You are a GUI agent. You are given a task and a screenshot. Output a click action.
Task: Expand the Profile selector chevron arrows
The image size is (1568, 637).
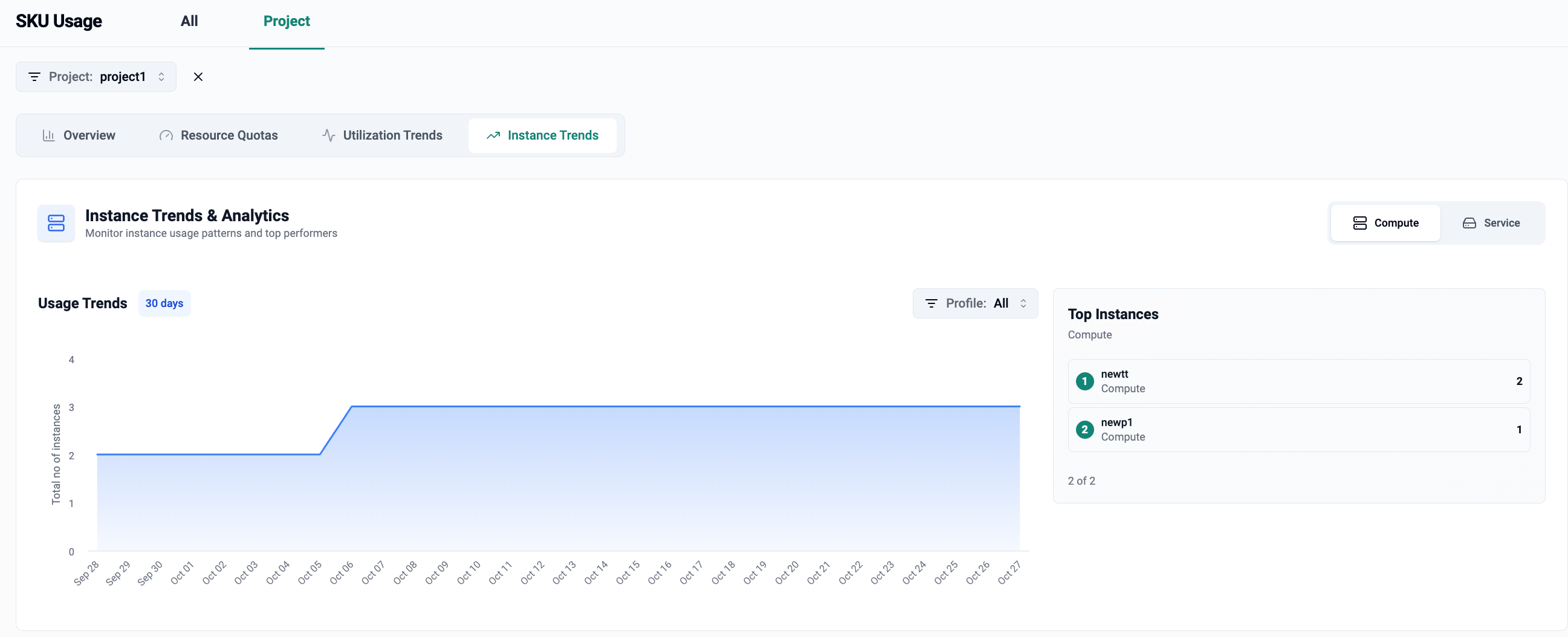tap(1023, 303)
